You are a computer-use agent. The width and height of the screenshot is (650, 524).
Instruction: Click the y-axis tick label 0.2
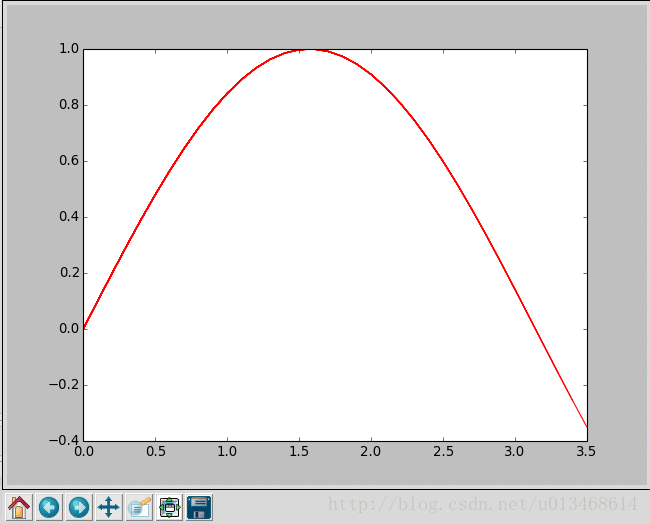pyautogui.click(x=66, y=273)
